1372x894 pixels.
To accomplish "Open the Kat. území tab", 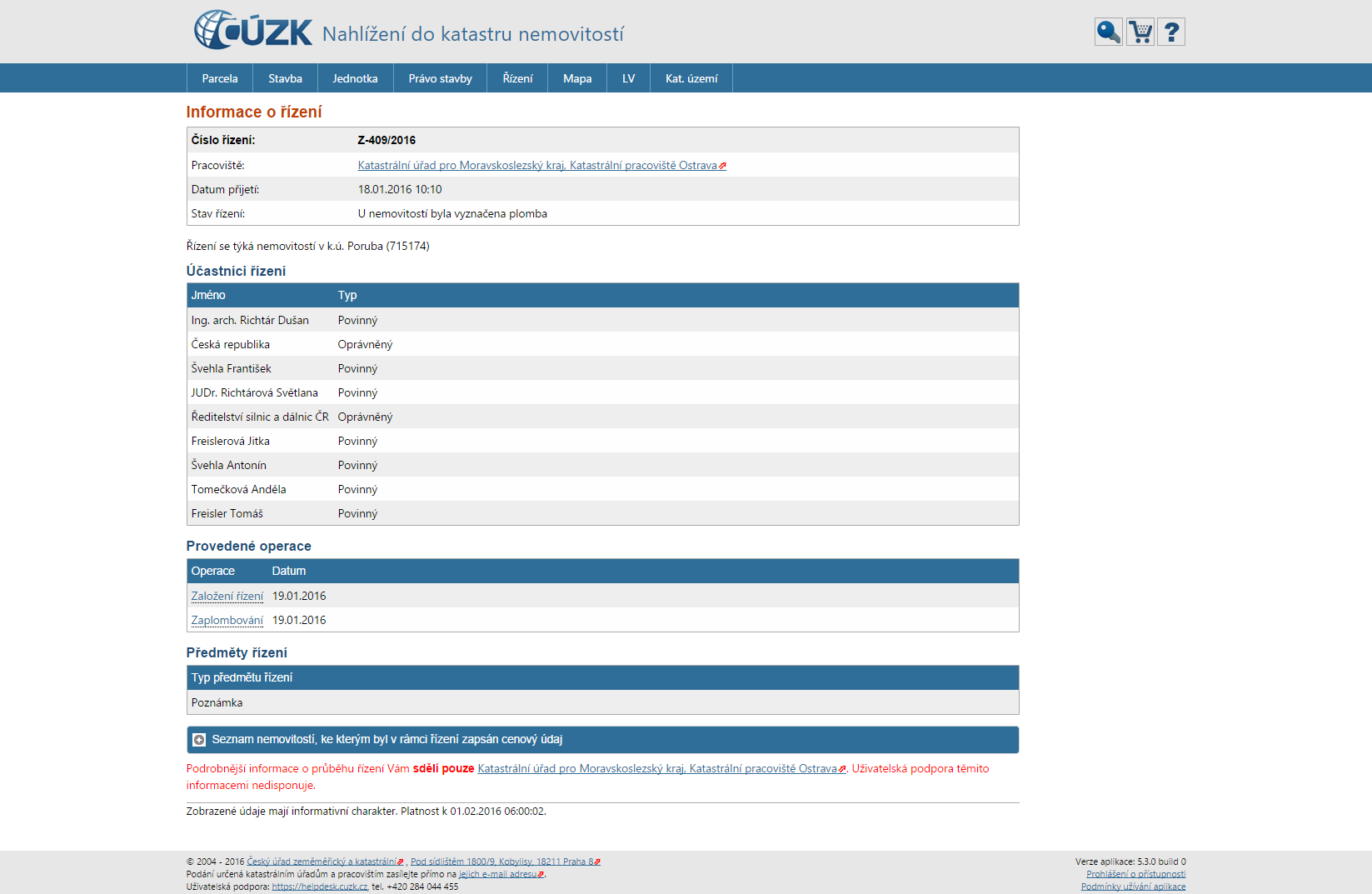I will click(691, 78).
